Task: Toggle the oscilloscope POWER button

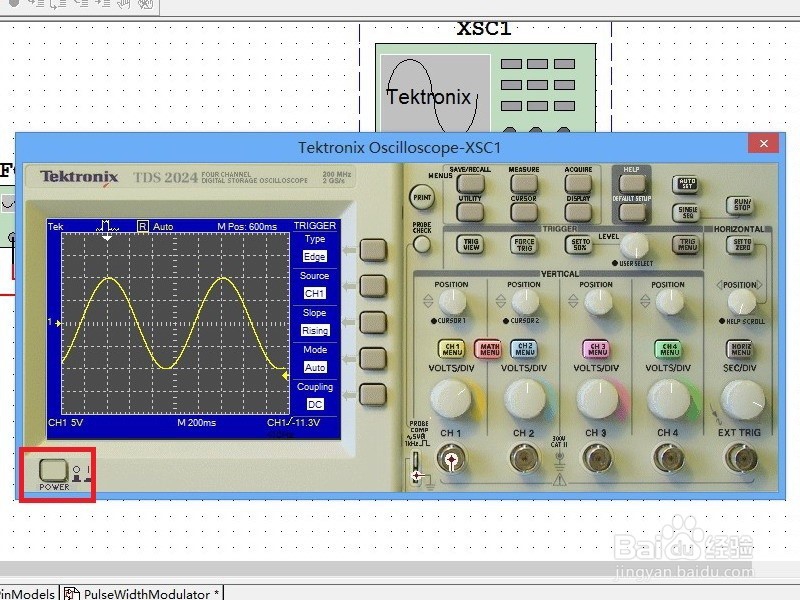Action: coord(53,469)
